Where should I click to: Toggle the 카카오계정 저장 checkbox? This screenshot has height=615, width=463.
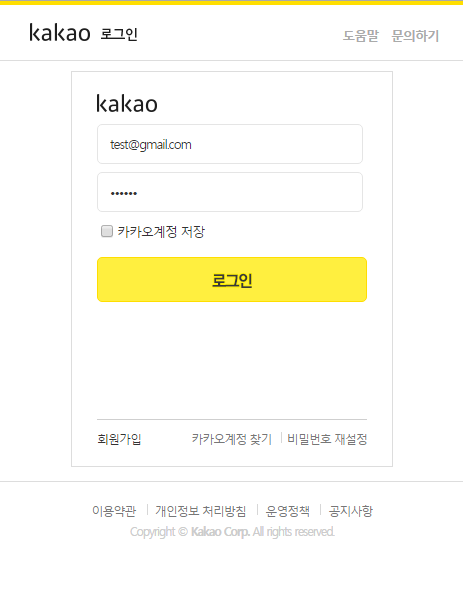tap(107, 231)
